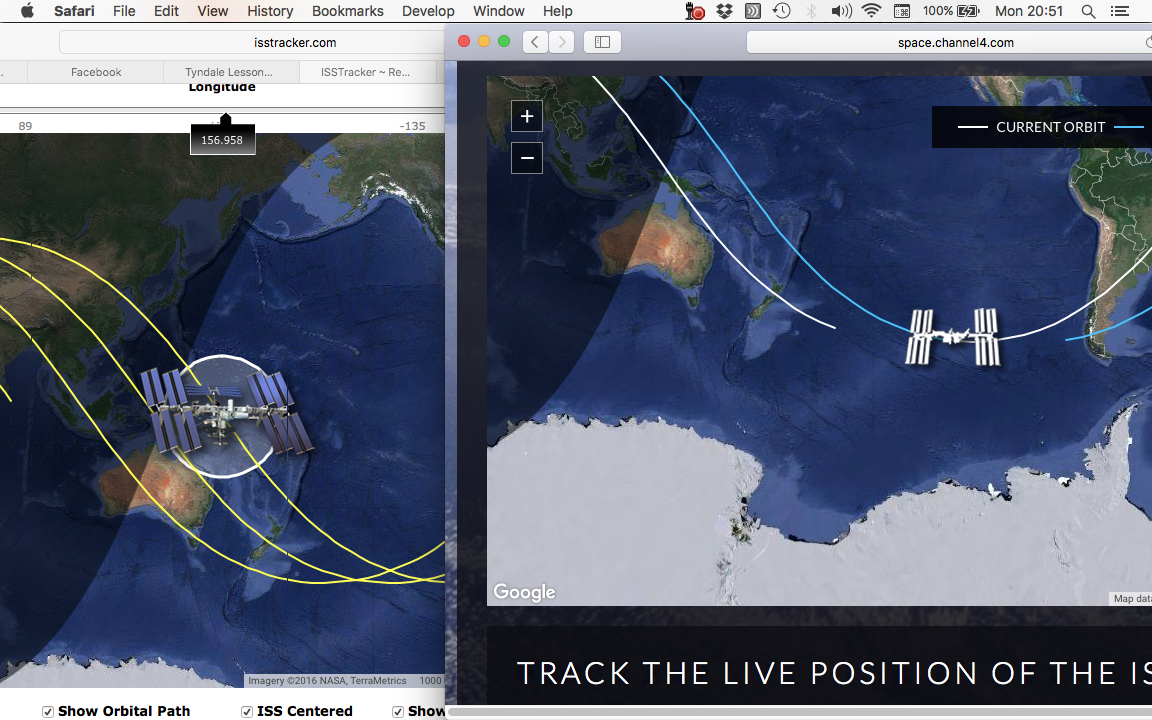Screen dimensions: 1152x720
Task: Click the ISS icon on isstracker map
Action: tap(226, 411)
